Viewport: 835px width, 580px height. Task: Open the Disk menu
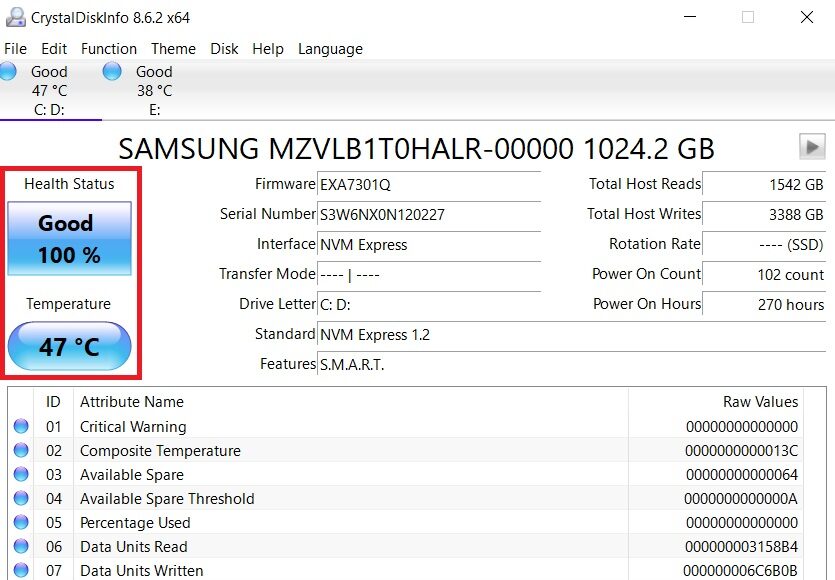(x=224, y=48)
